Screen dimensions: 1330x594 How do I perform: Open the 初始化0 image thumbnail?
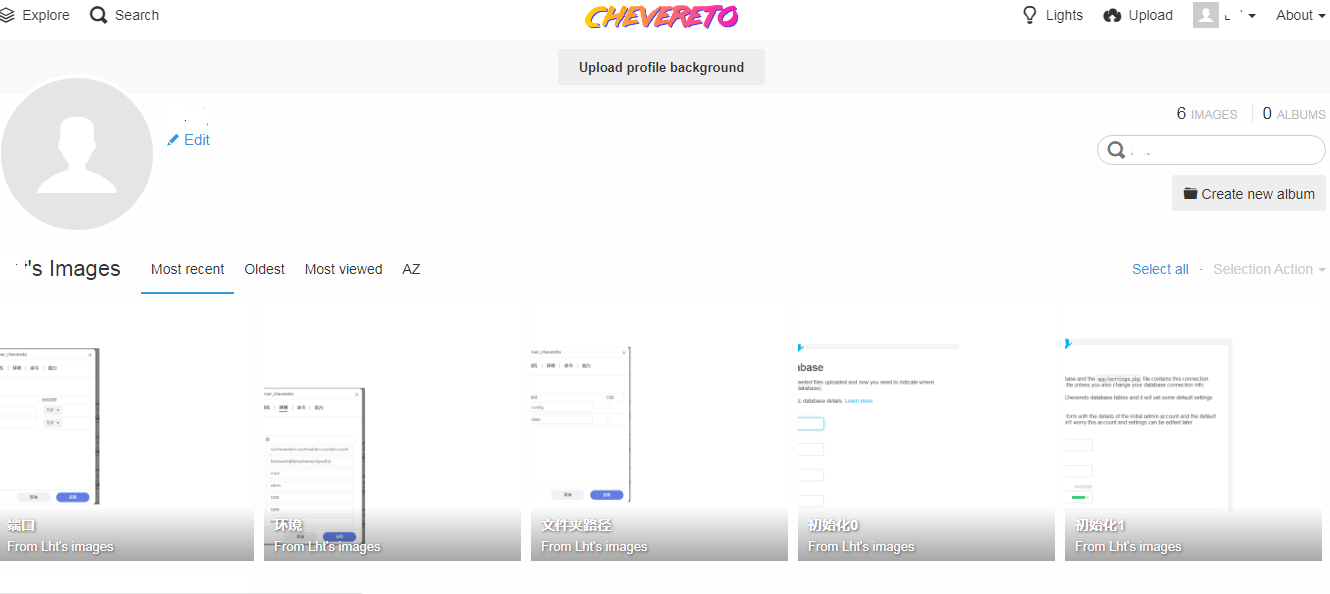coord(926,430)
